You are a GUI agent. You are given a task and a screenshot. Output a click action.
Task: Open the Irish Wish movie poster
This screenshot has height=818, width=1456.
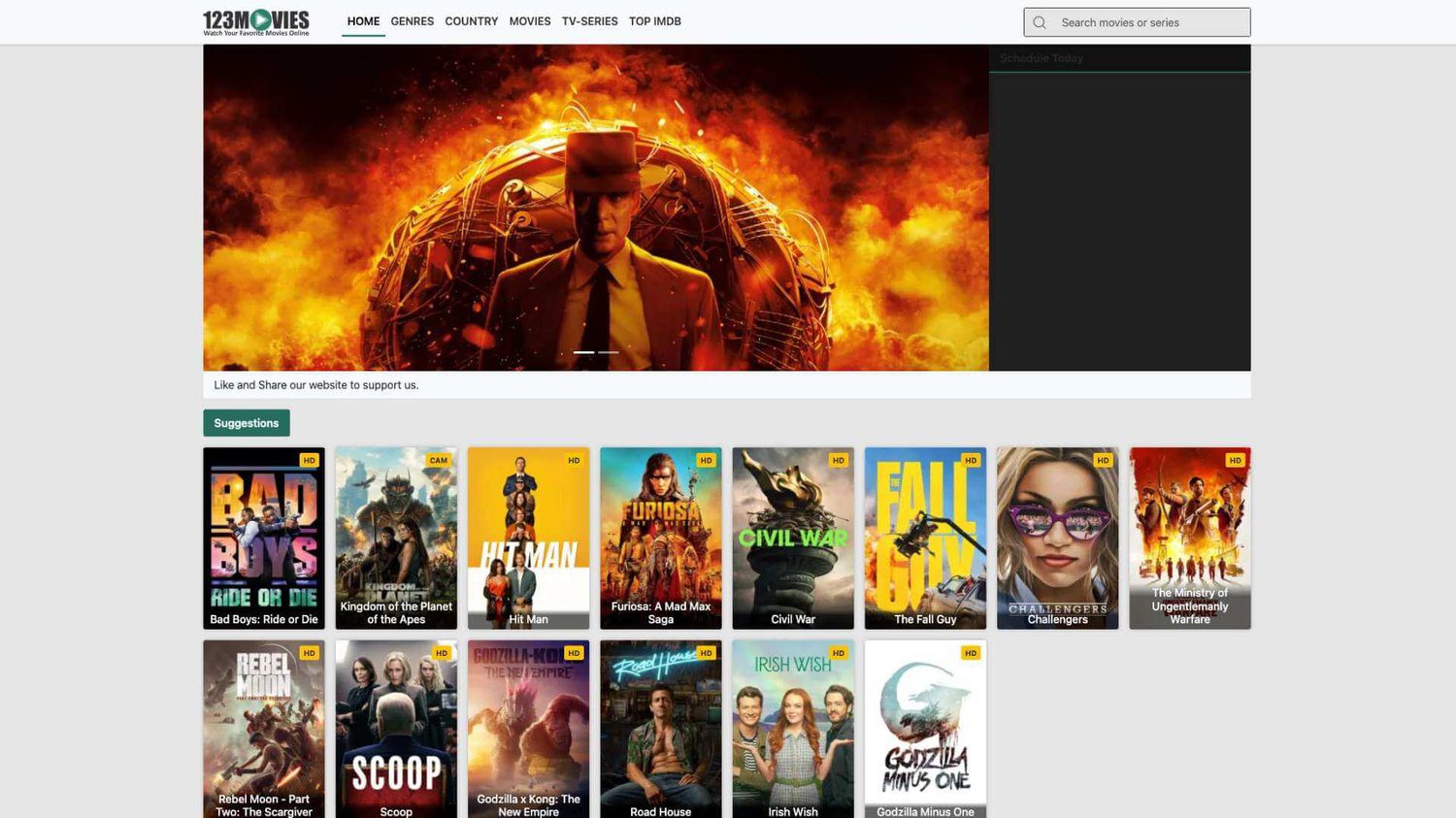tap(793, 729)
